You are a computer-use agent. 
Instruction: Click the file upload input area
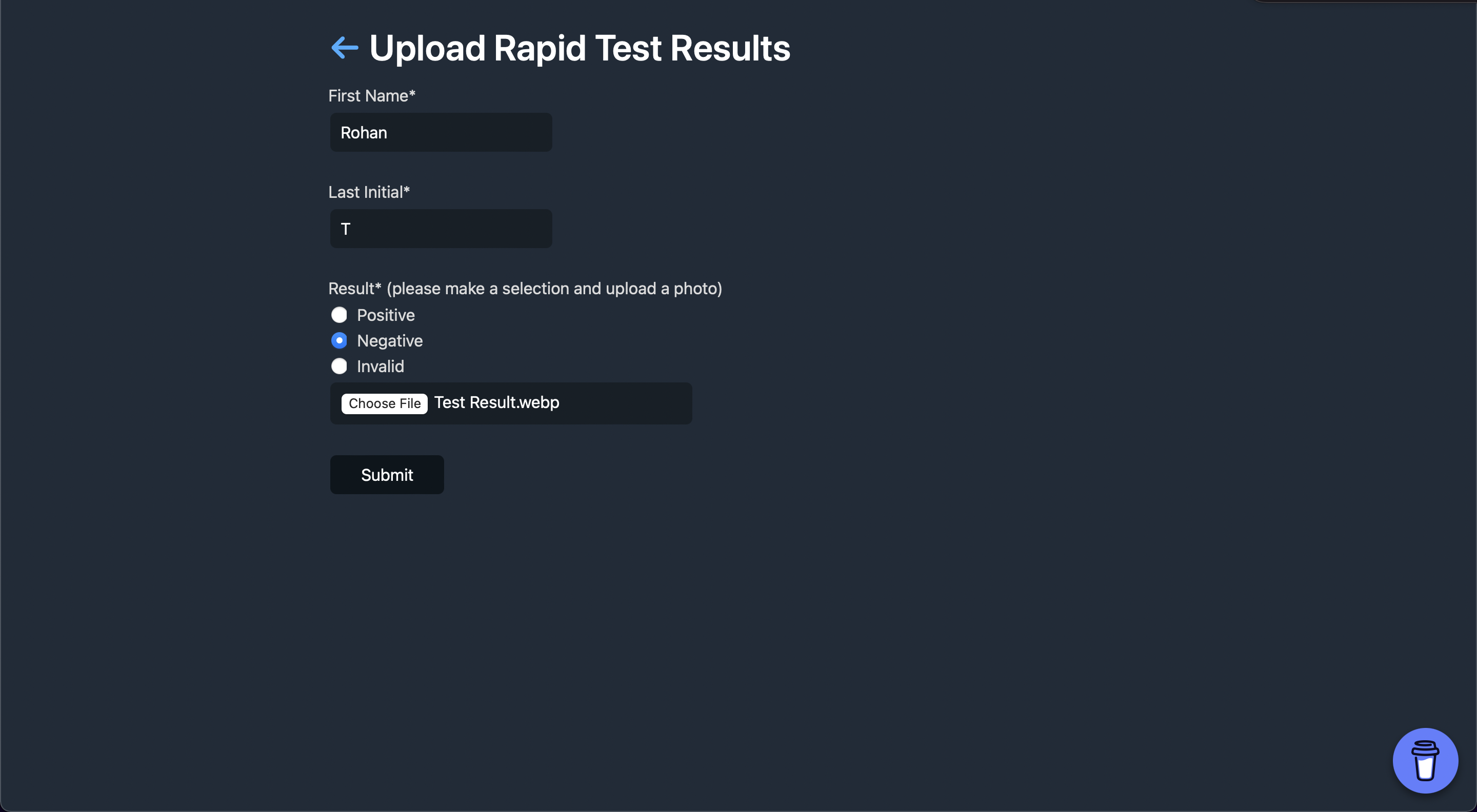(510, 403)
